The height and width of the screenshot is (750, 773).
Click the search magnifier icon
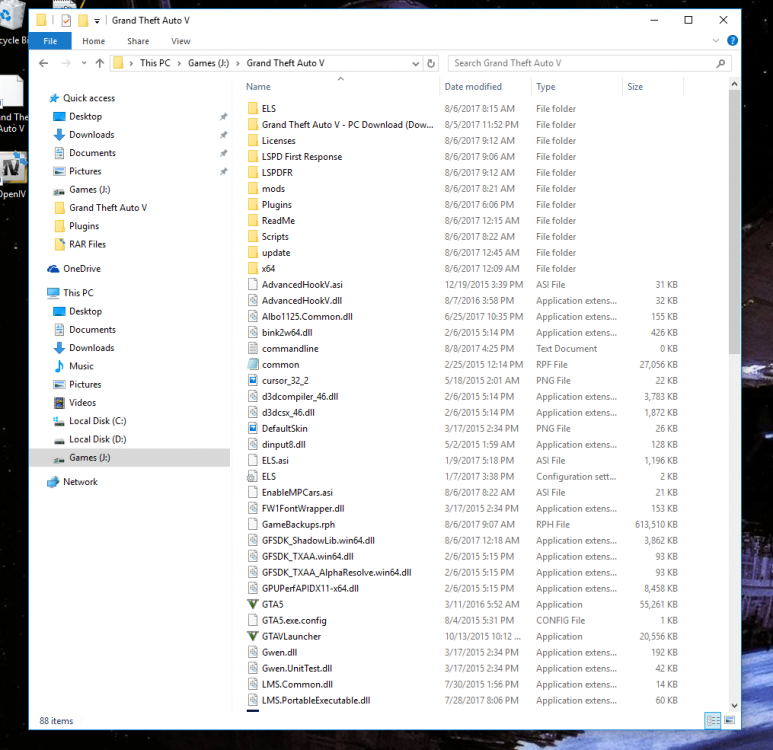point(721,63)
